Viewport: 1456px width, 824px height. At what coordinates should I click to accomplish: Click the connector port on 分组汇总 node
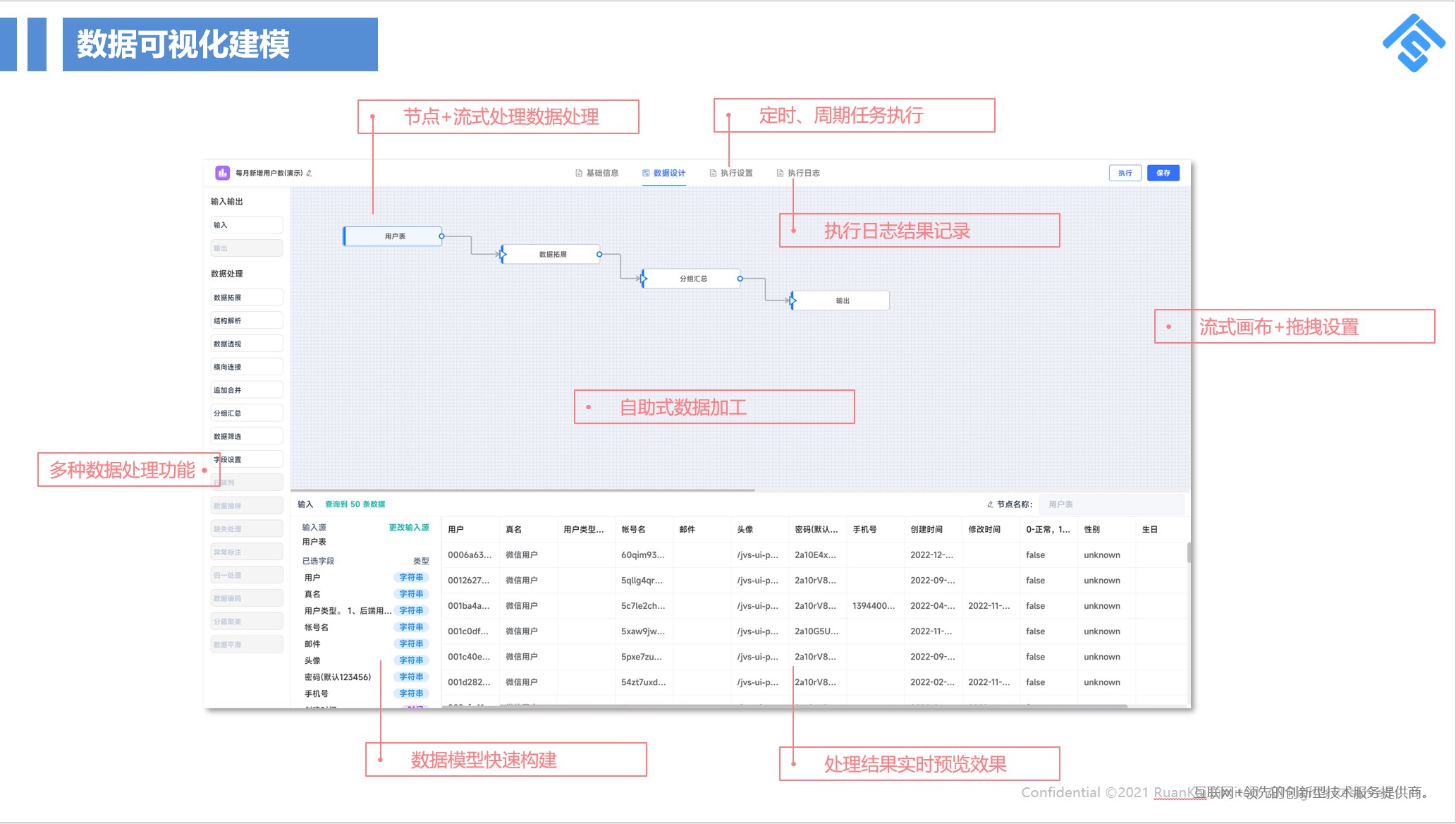point(738,278)
